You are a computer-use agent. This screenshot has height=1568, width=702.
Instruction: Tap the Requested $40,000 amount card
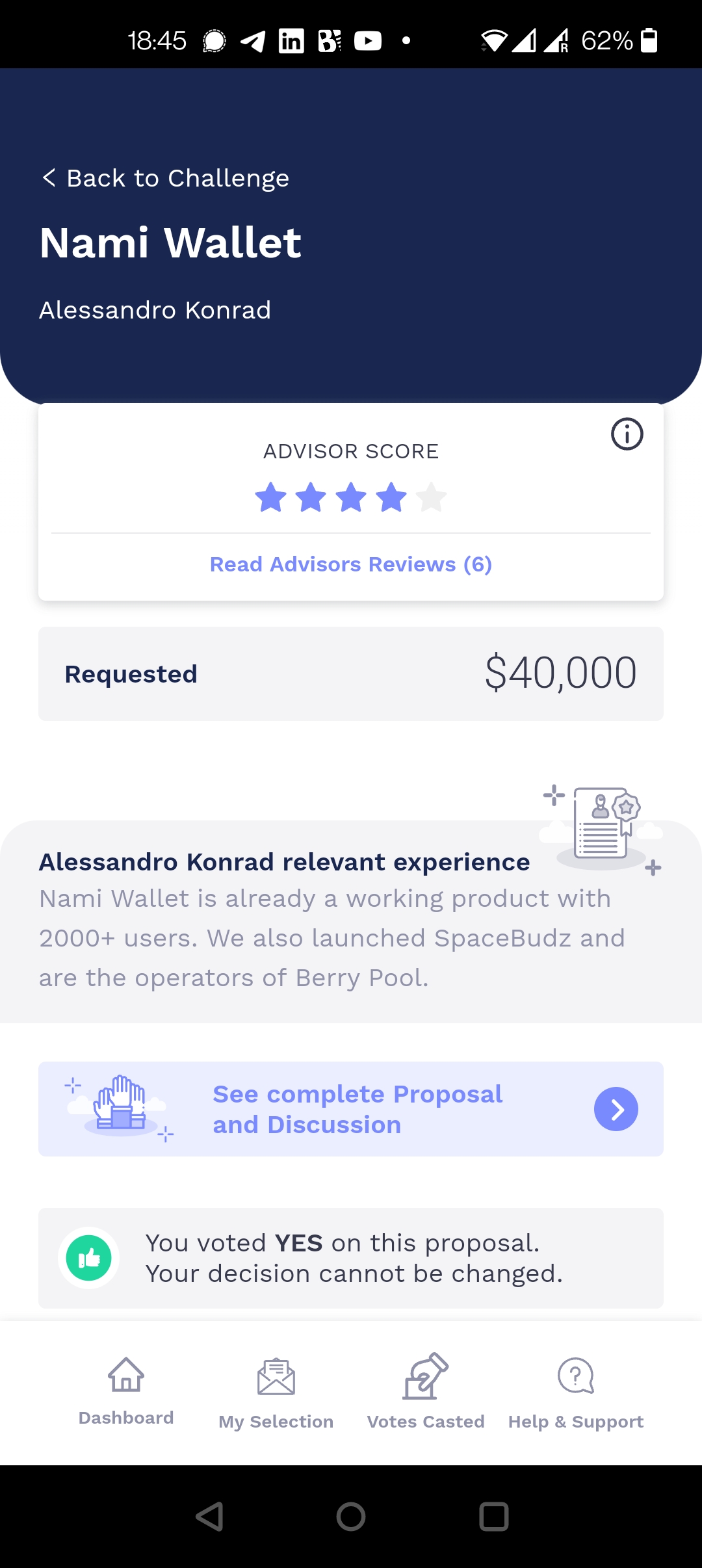351,673
